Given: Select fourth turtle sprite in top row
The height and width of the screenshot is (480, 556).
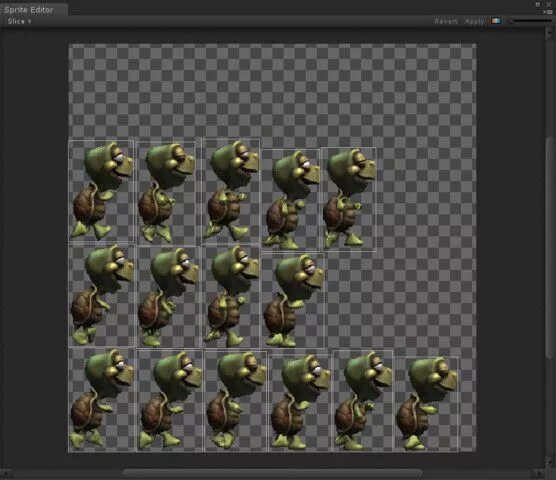Looking at the screenshot, I should pyautogui.click(x=291, y=200).
